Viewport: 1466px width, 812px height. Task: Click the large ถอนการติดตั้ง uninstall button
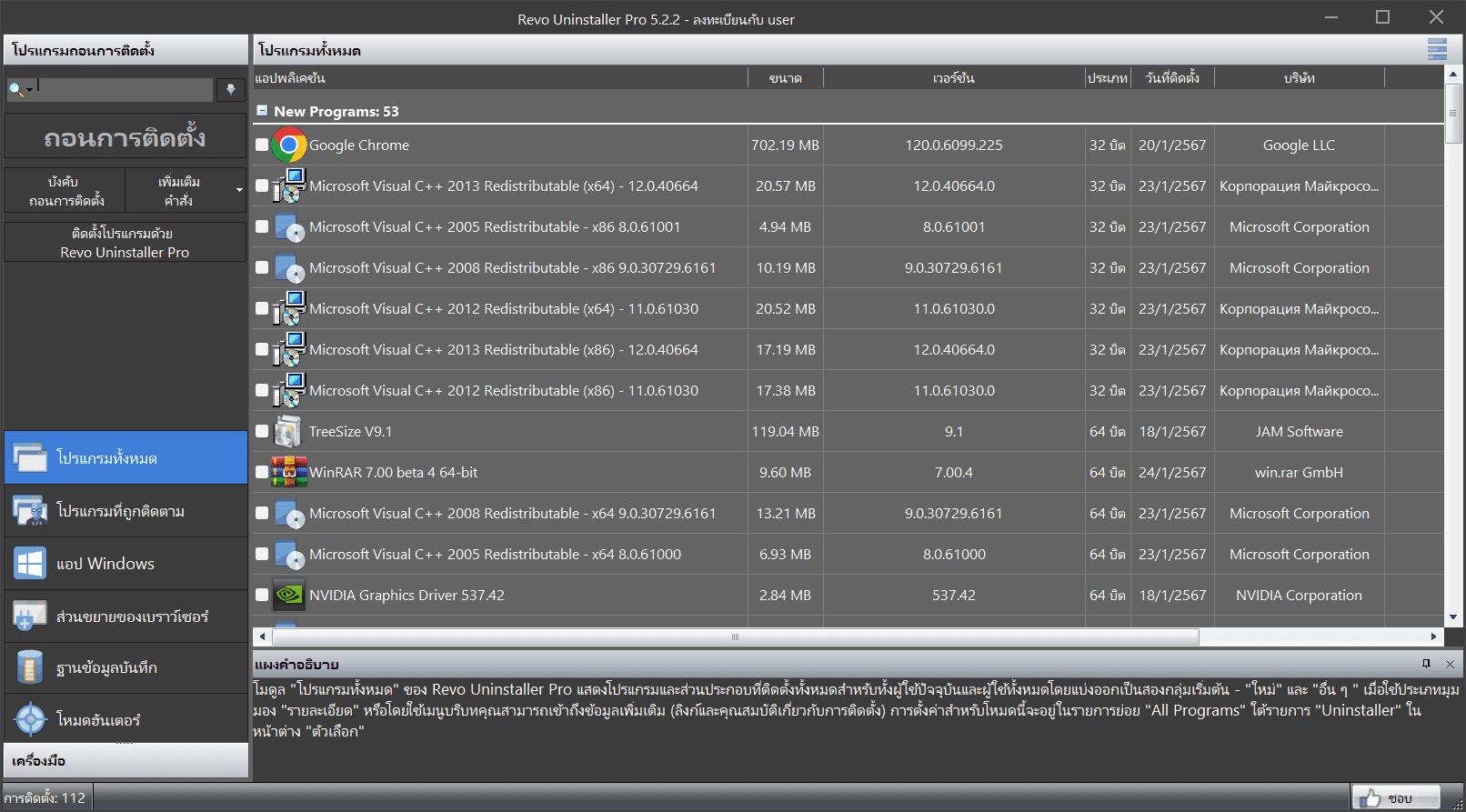click(x=126, y=136)
